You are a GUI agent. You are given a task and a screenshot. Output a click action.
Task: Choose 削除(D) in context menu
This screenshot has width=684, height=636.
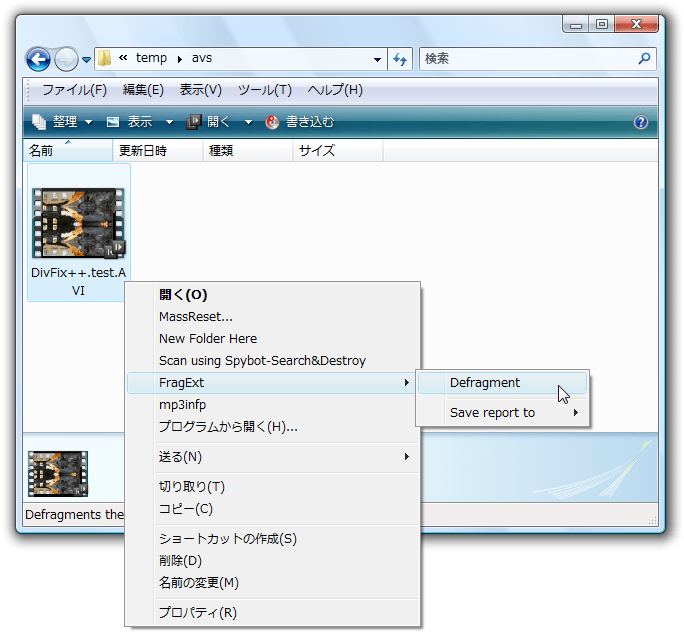273,561
